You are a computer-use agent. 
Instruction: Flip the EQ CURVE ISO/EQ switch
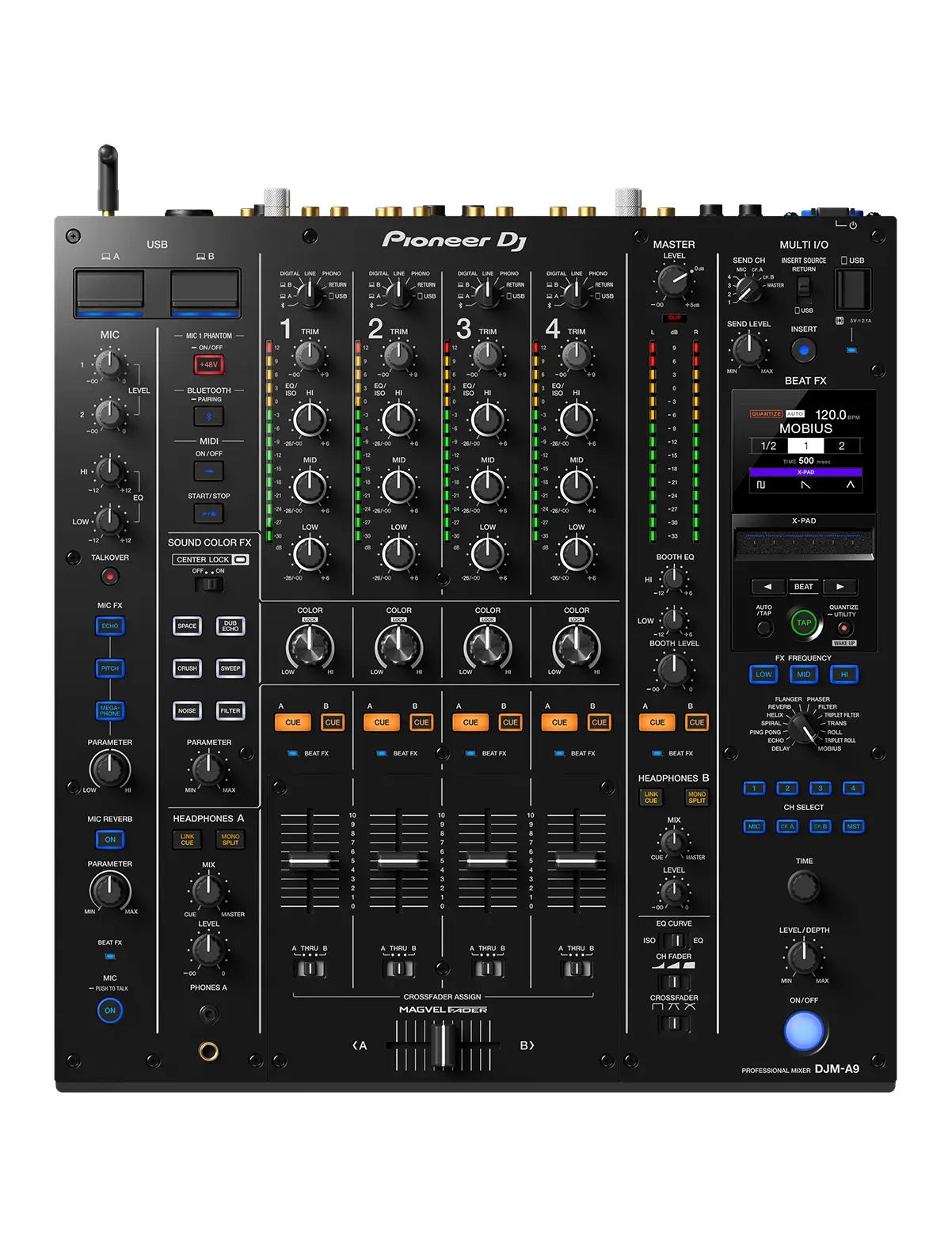pyautogui.click(x=674, y=941)
